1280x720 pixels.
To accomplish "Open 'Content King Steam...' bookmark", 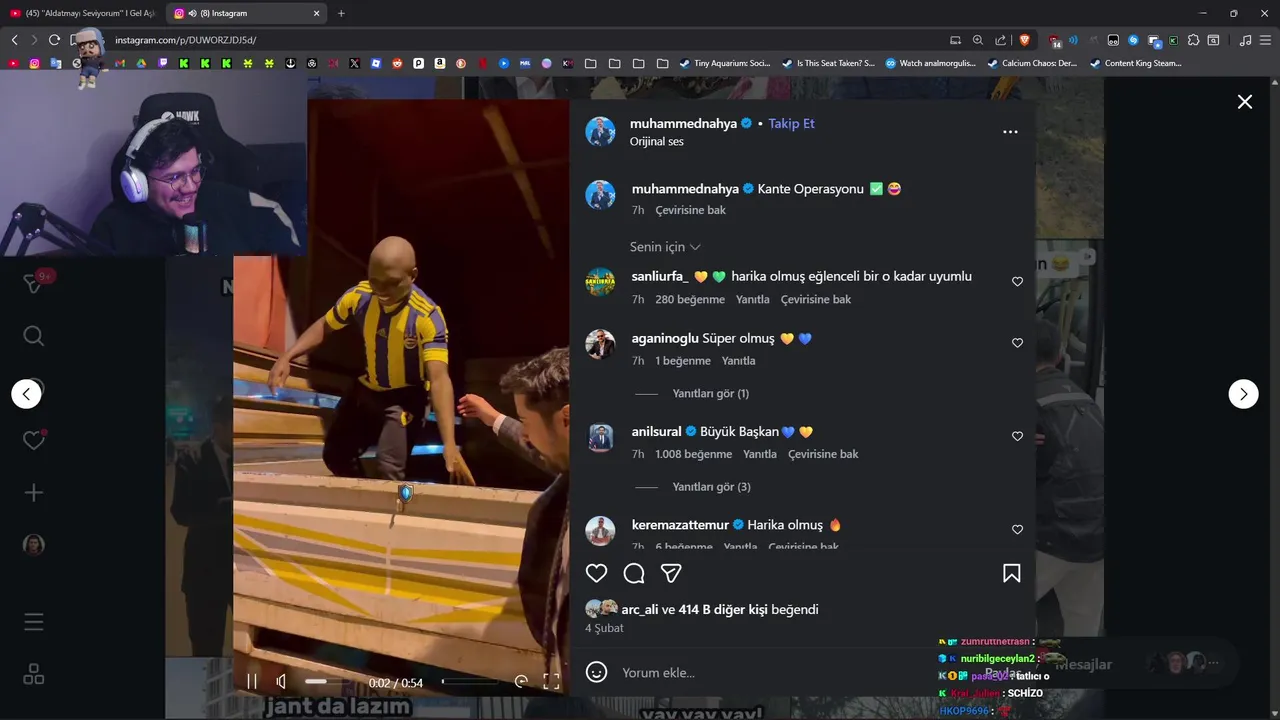I will 1135,63.
